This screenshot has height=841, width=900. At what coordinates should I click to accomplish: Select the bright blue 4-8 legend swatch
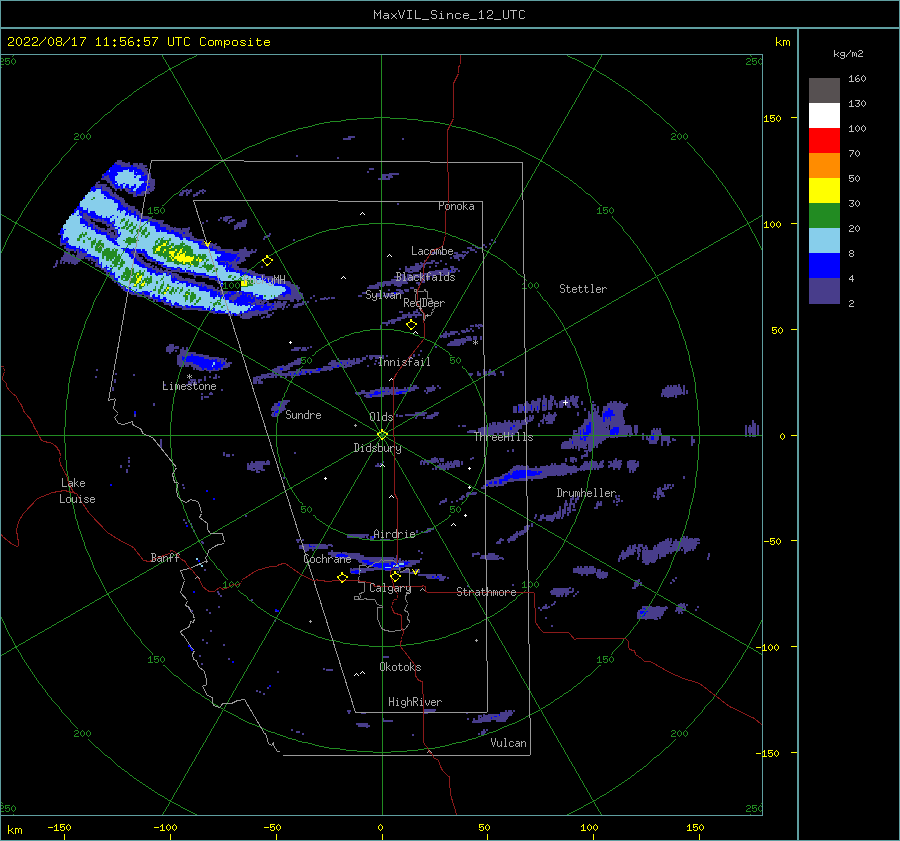click(824, 266)
